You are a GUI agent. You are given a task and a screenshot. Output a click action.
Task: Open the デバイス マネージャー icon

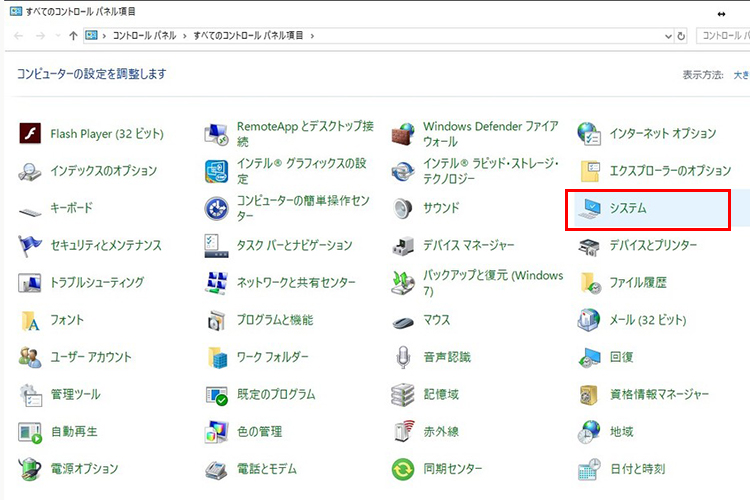point(403,245)
